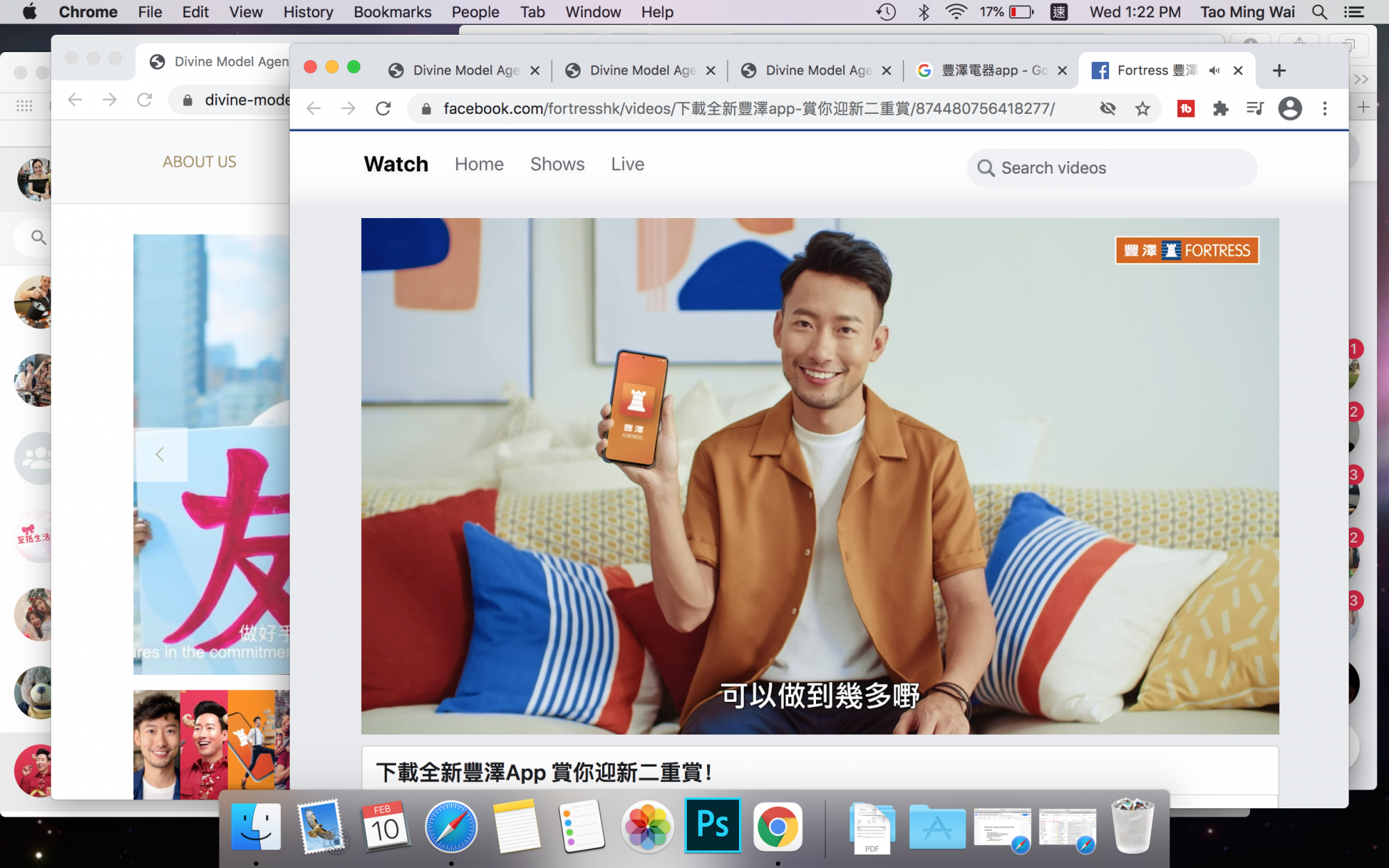Click people group icon in left sidebar
The height and width of the screenshot is (868, 1389).
(33, 458)
